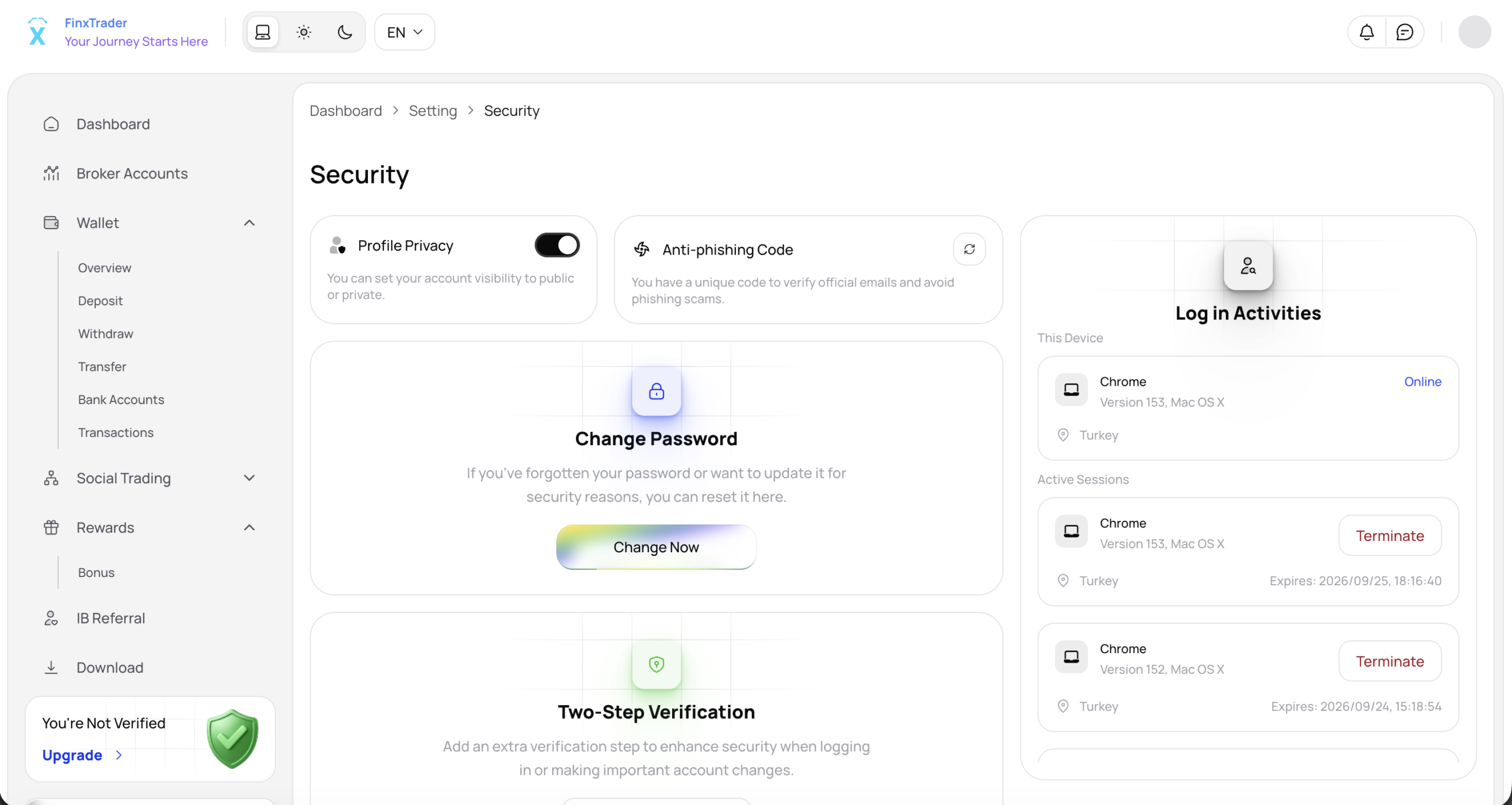The image size is (1512, 805).
Task: Switch to dark theme moon icon
Action: [345, 32]
